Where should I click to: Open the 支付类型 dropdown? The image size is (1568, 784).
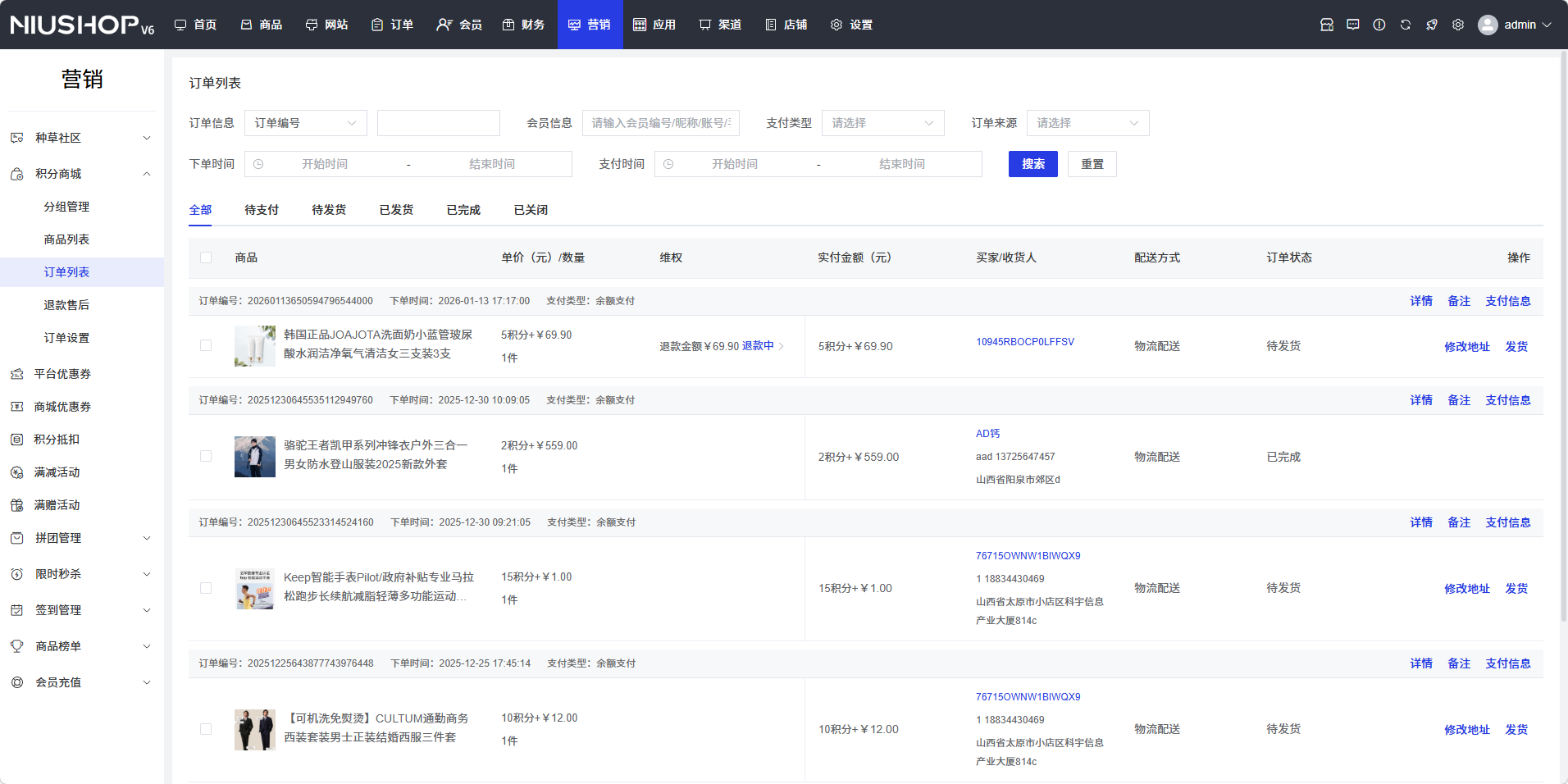tap(882, 123)
